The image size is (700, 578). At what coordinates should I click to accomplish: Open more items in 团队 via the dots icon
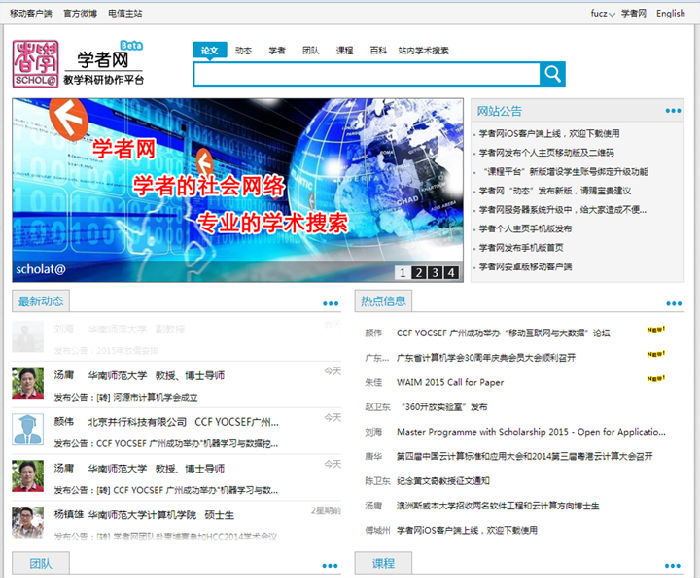330,566
